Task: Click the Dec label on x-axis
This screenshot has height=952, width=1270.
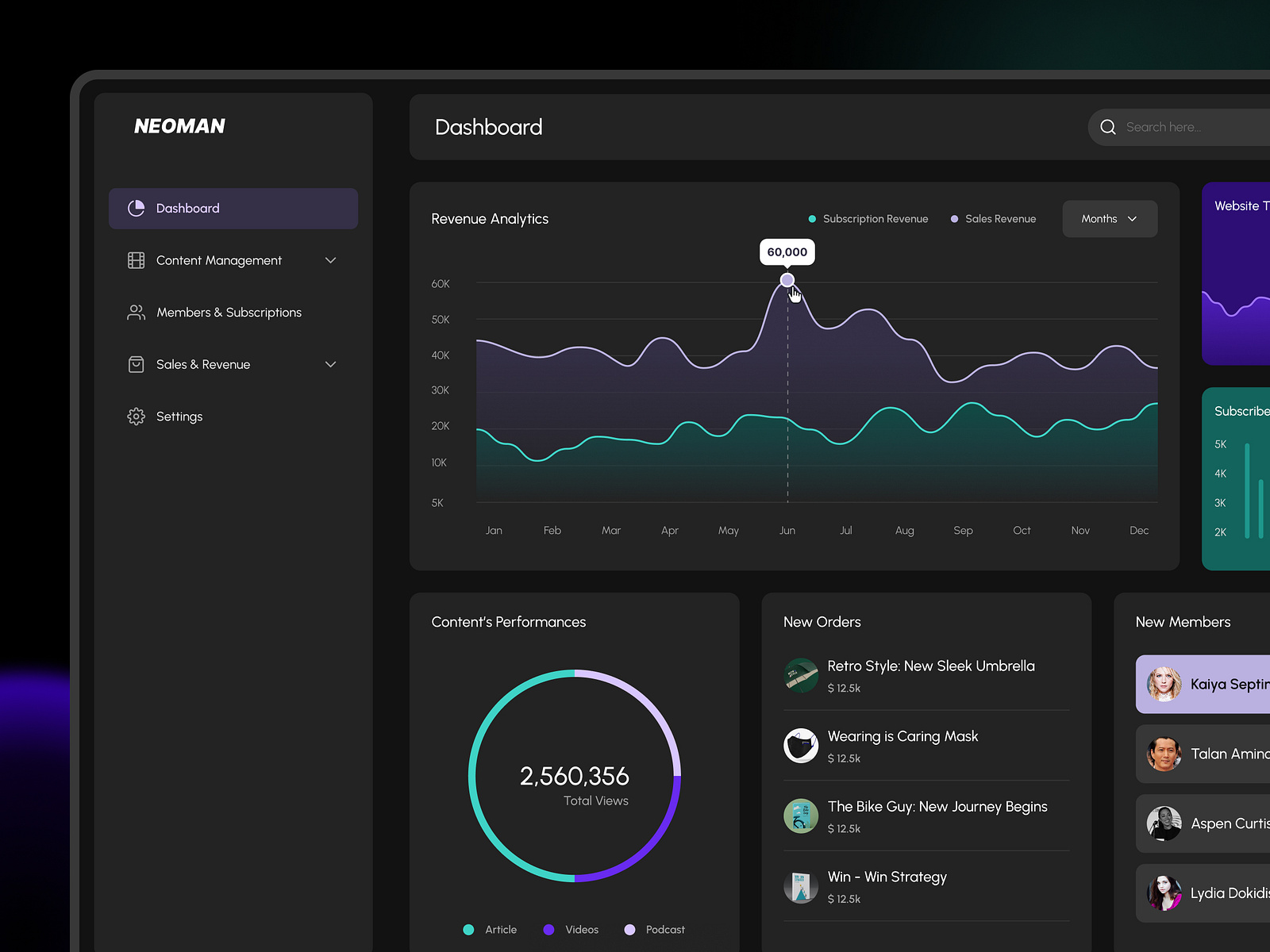Action: (1139, 531)
